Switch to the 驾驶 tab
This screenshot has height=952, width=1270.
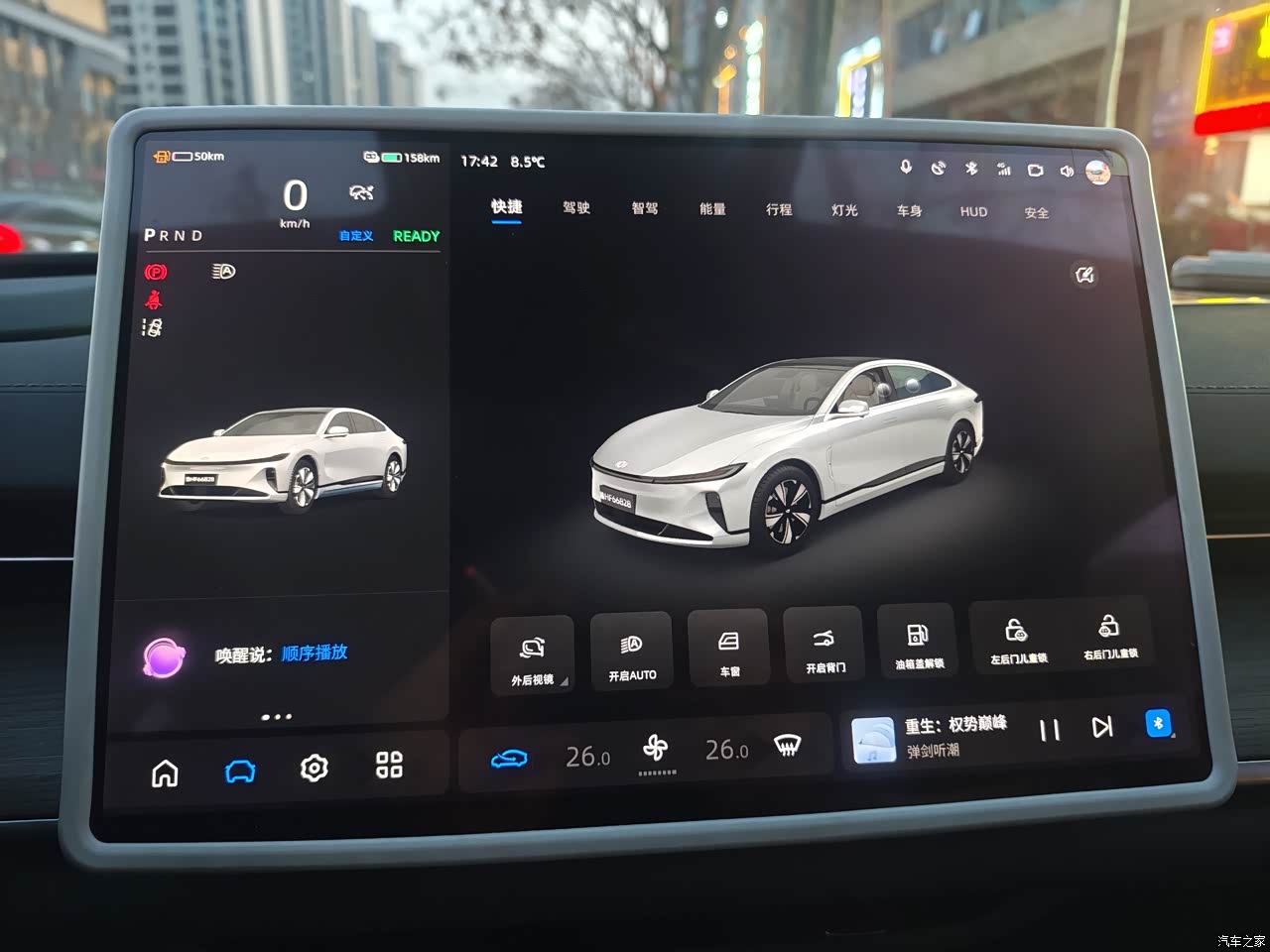576,207
